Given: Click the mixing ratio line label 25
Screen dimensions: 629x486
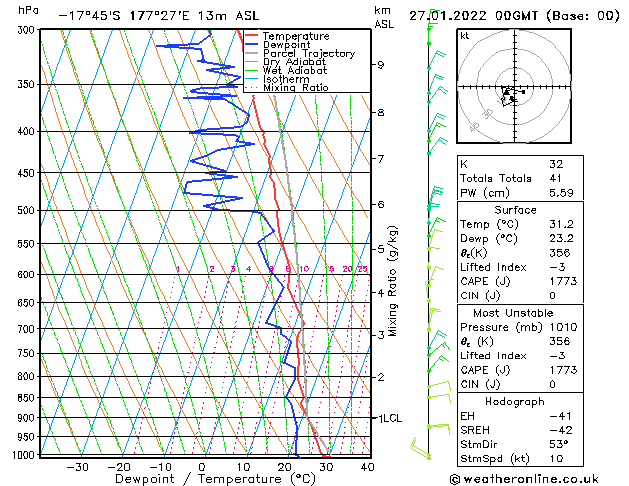Looking at the screenshot, I should pyautogui.click(x=363, y=269).
